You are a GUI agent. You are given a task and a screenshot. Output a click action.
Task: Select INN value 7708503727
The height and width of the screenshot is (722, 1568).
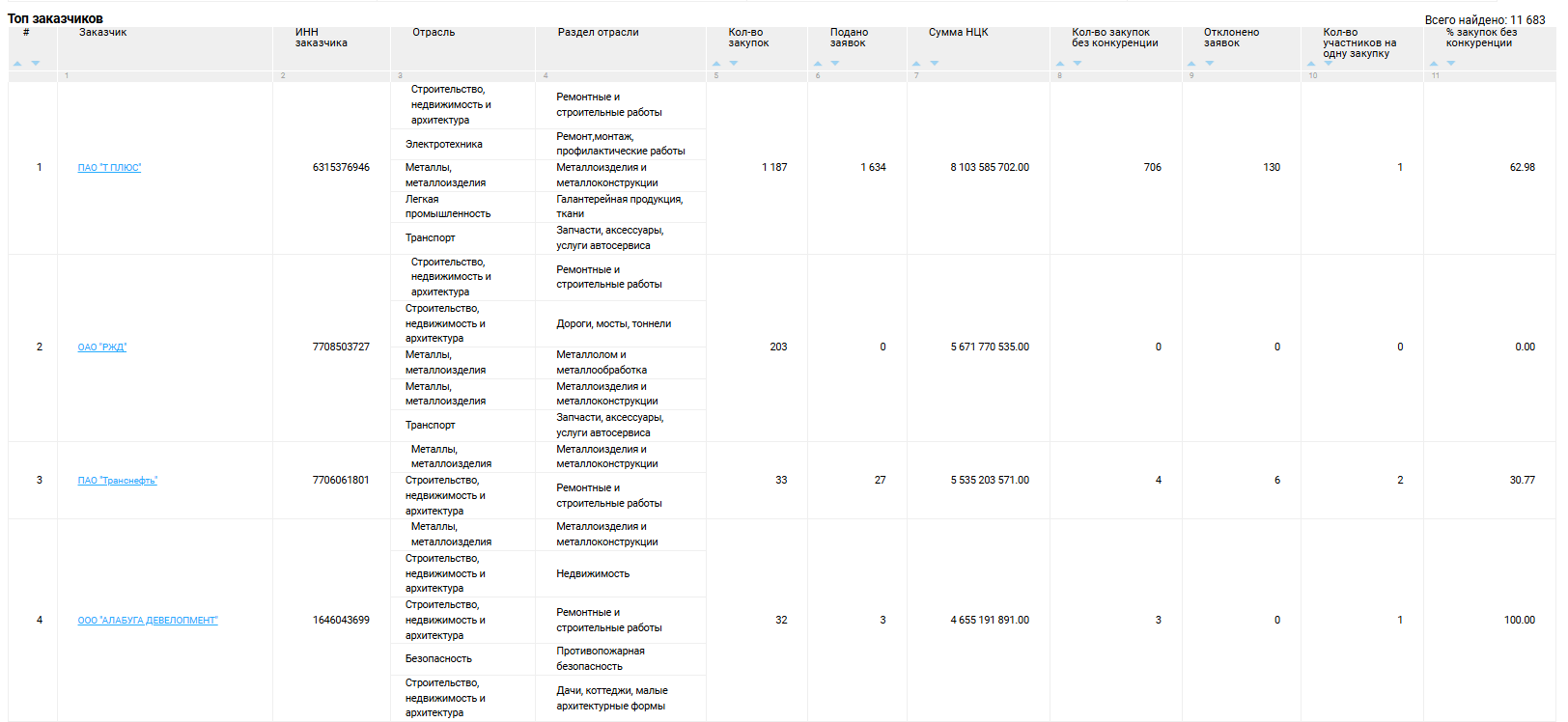[x=341, y=347]
